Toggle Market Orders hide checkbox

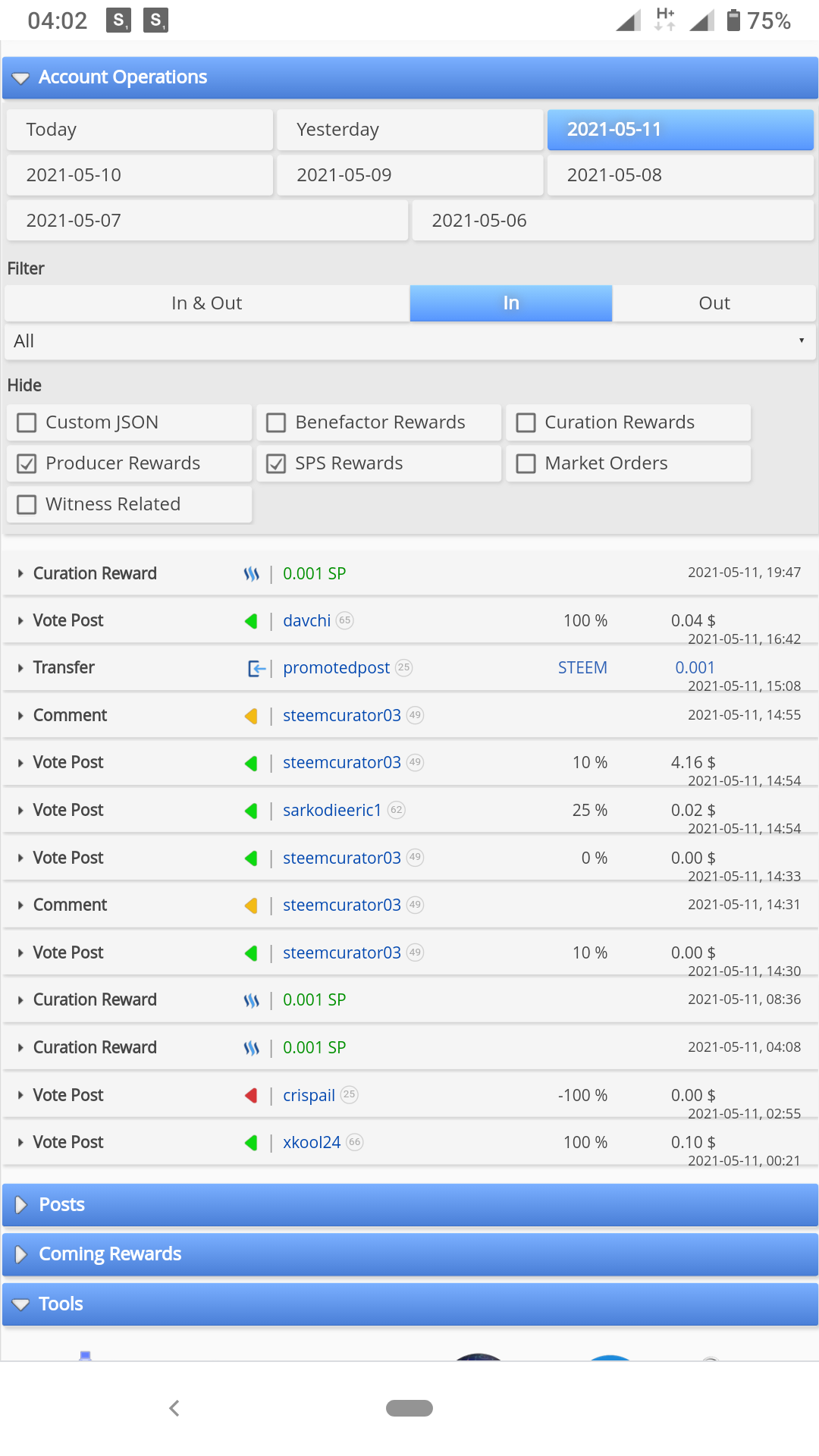(x=526, y=463)
